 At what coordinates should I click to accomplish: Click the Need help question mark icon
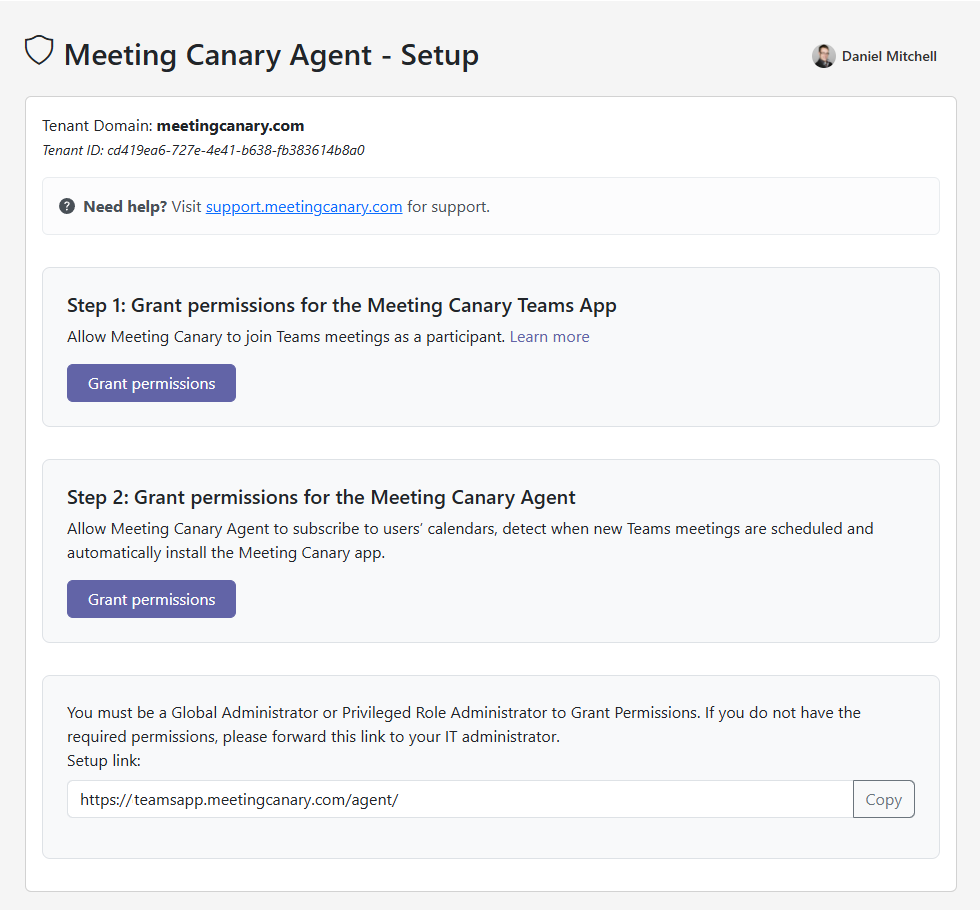[x=67, y=205]
